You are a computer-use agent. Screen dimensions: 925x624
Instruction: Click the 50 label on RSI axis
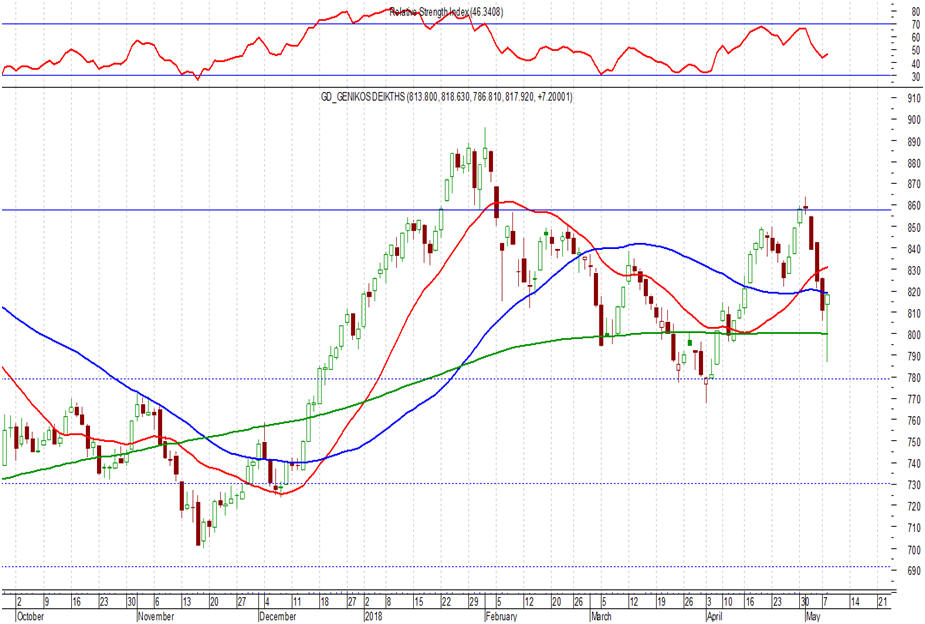[x=916, y=51]
